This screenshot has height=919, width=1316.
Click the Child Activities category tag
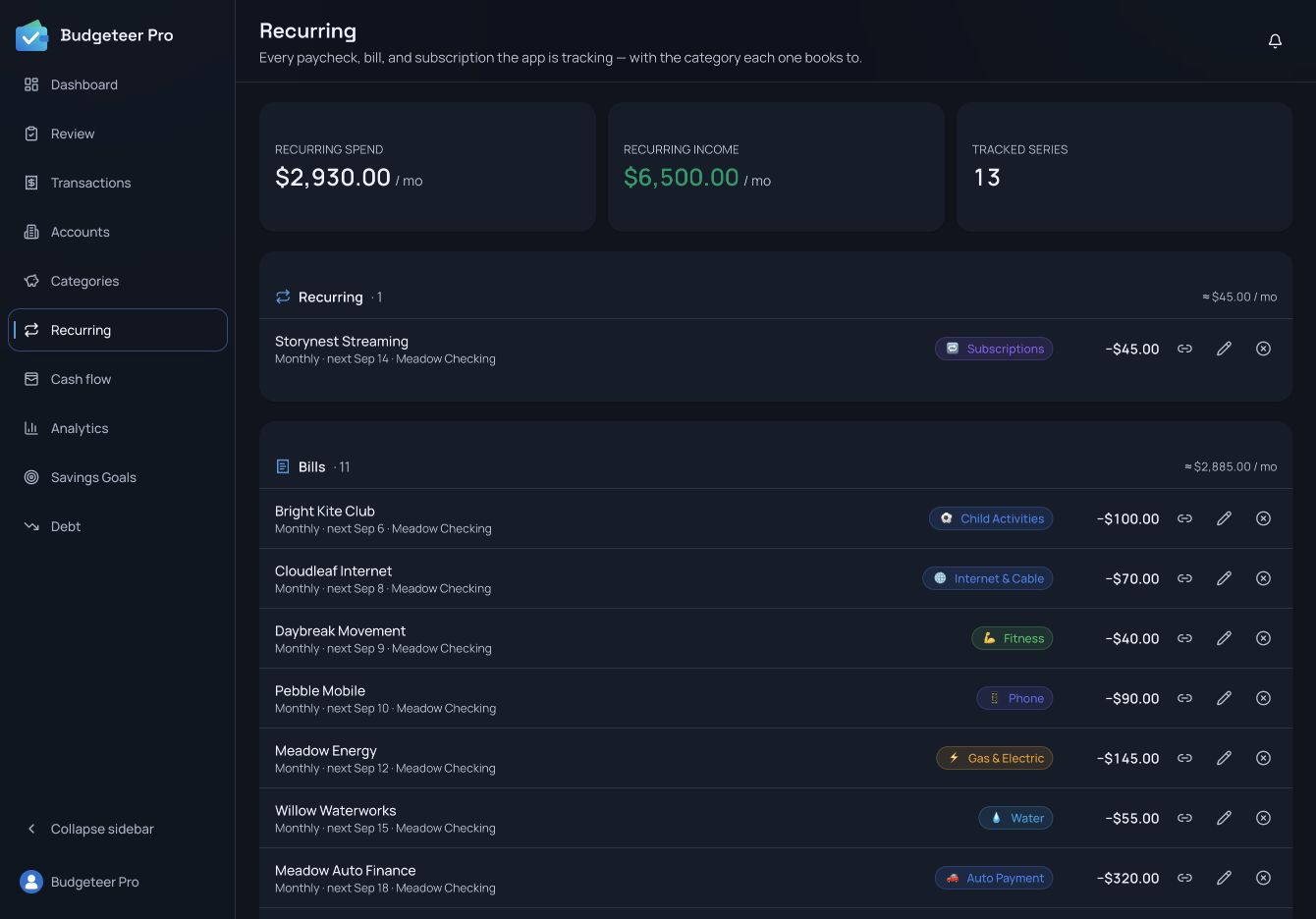[991, 518]
